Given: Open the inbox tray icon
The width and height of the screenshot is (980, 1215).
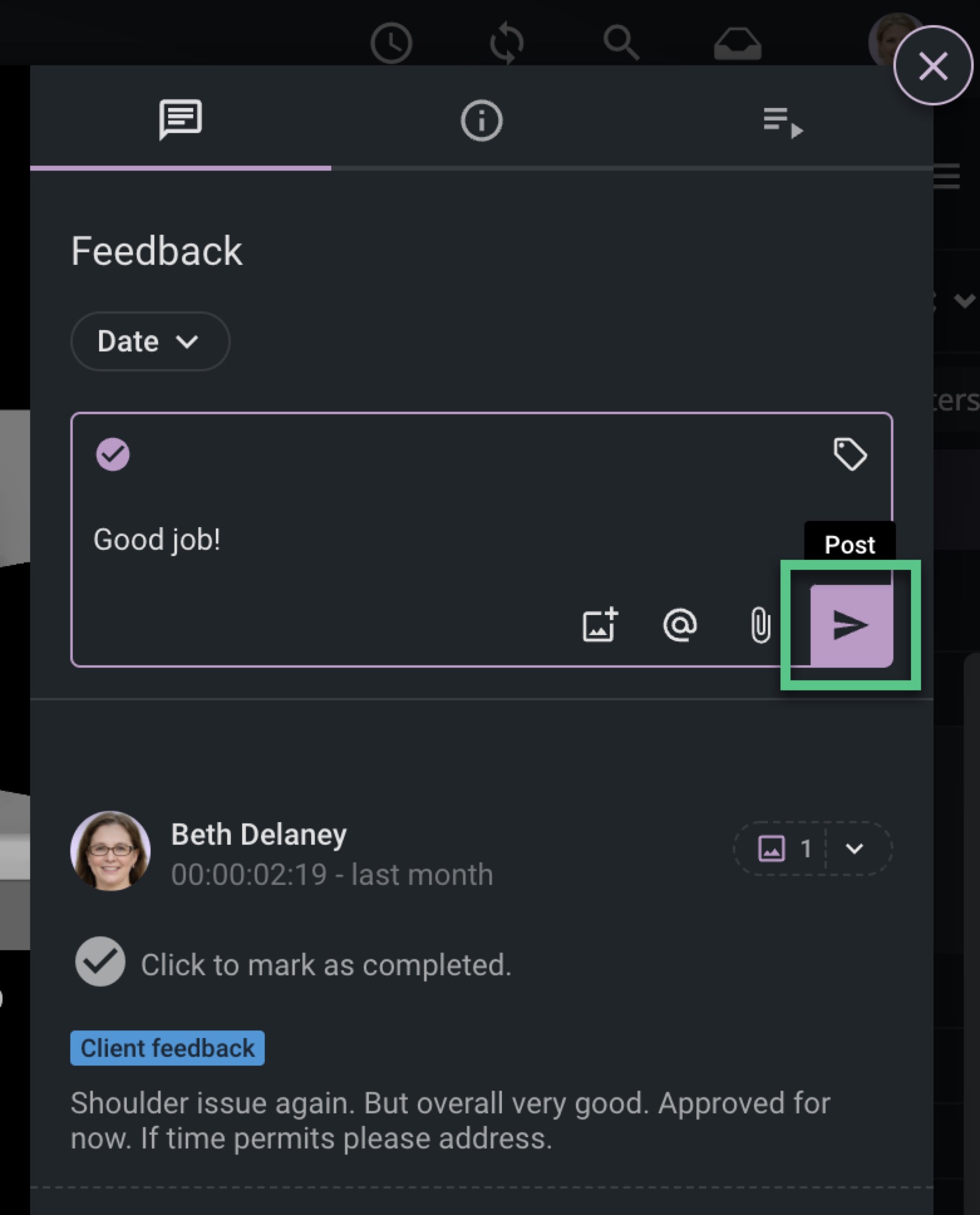Looking at the screenshot, I should point(737,43).
